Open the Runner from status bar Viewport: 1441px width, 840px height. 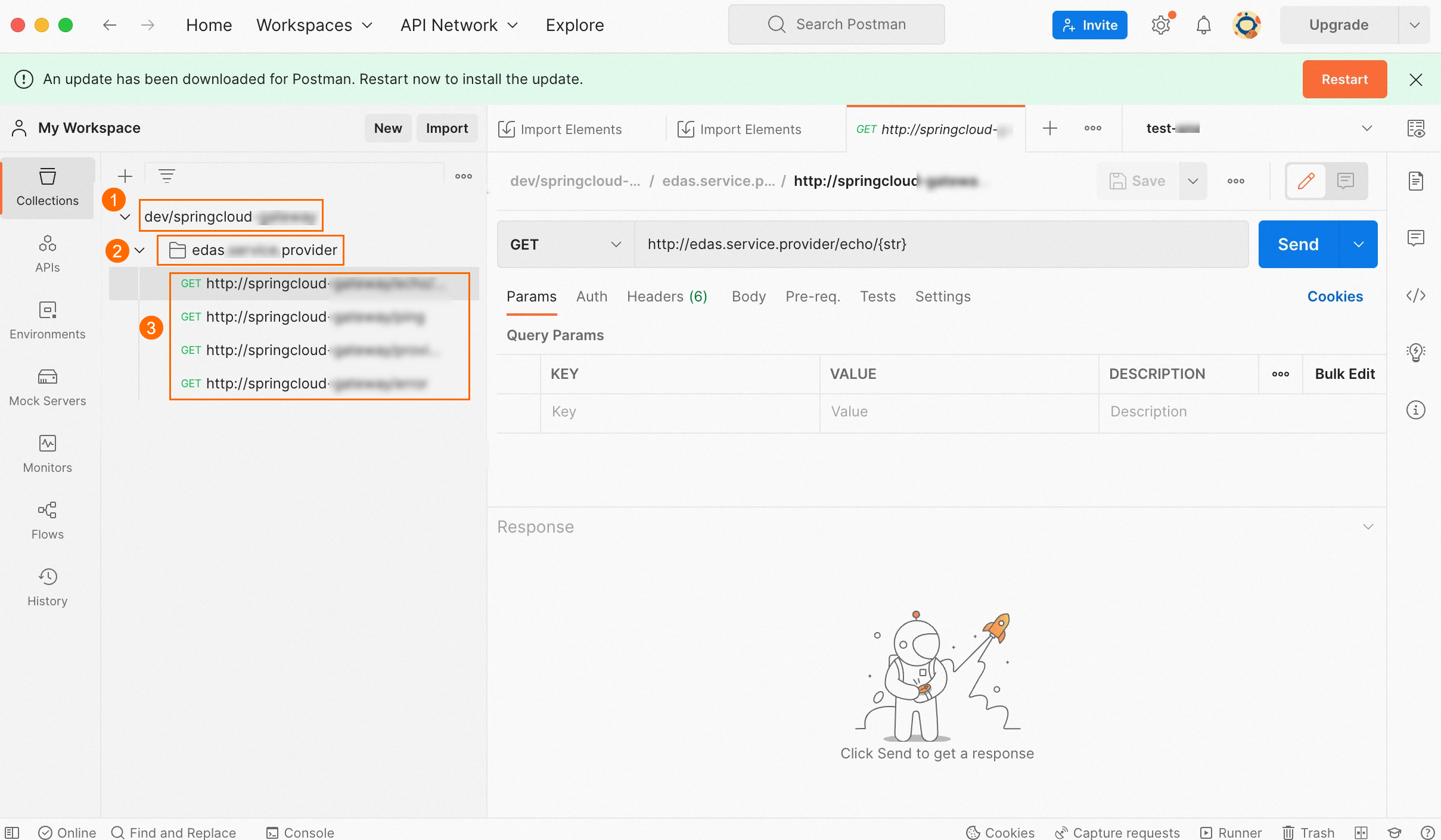click(1231, 832)
